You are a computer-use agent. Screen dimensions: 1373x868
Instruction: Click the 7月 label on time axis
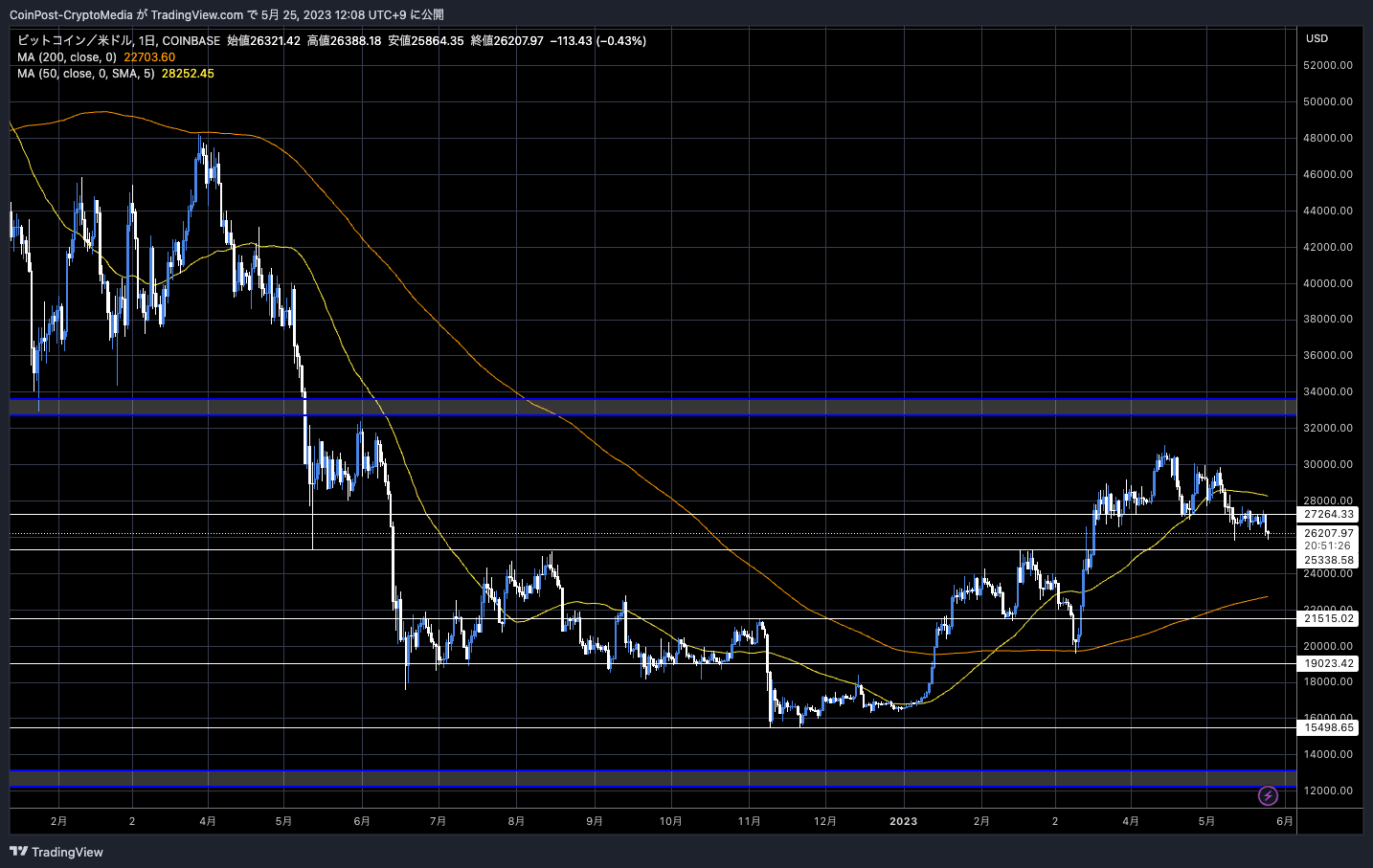pos(439,821)
